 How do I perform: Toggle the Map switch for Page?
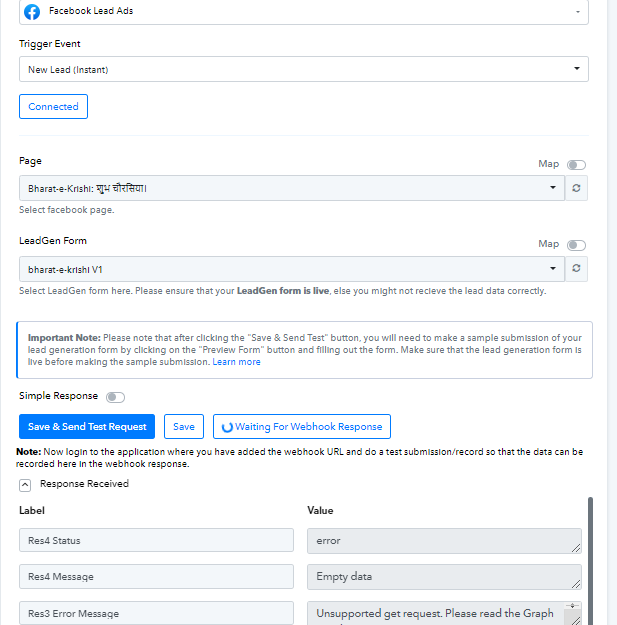[x=576, y=165]
